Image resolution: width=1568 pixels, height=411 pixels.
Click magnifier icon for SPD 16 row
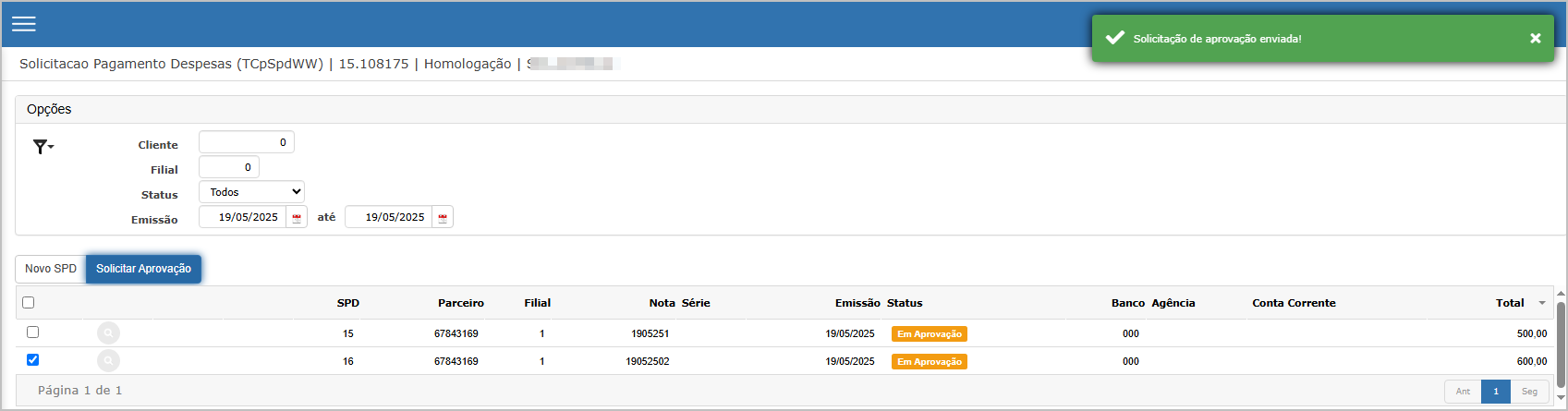pyautogui.click(x=108, y=361)
